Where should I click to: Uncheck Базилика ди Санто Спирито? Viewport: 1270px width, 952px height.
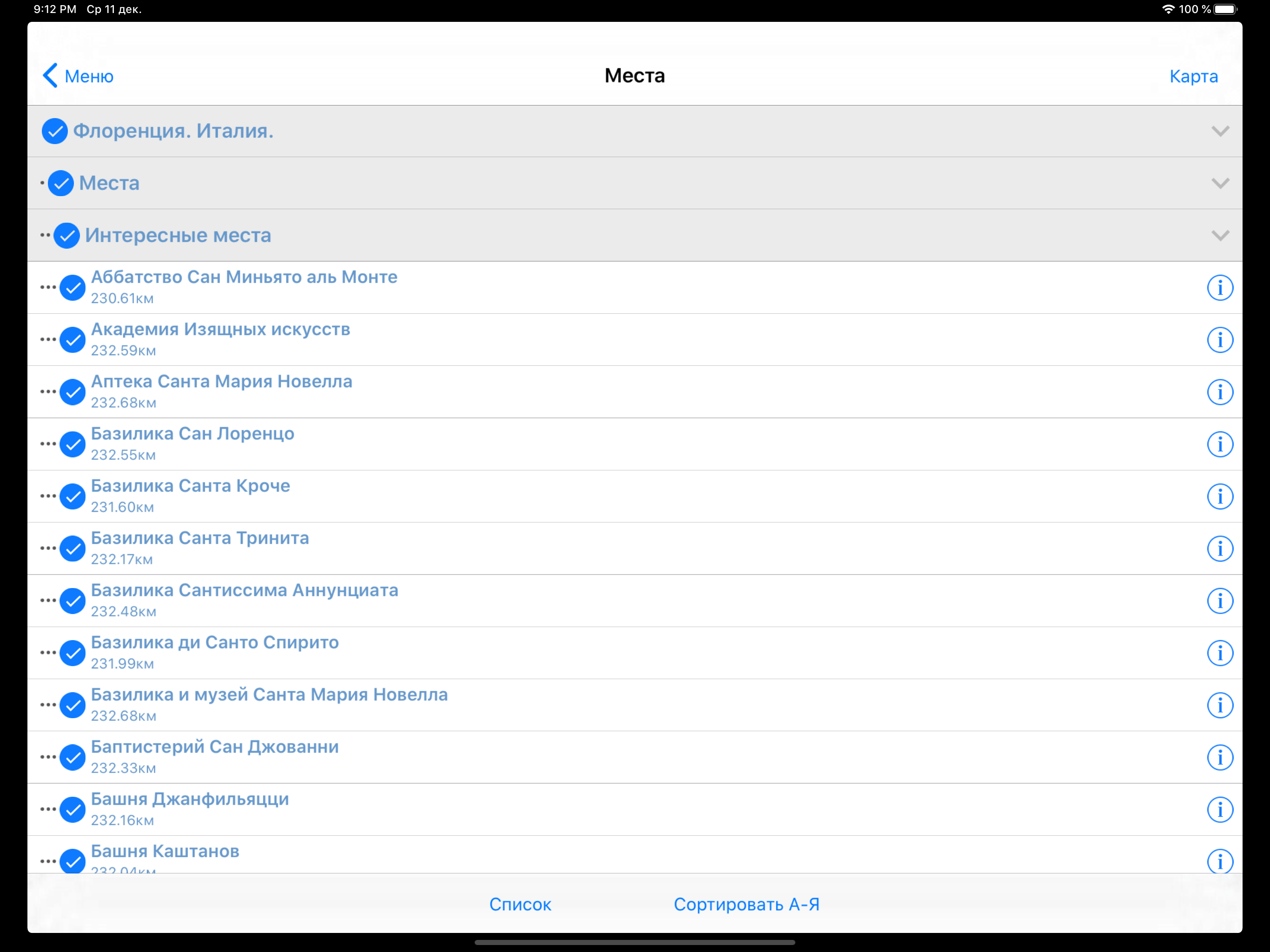pos(73,653)
